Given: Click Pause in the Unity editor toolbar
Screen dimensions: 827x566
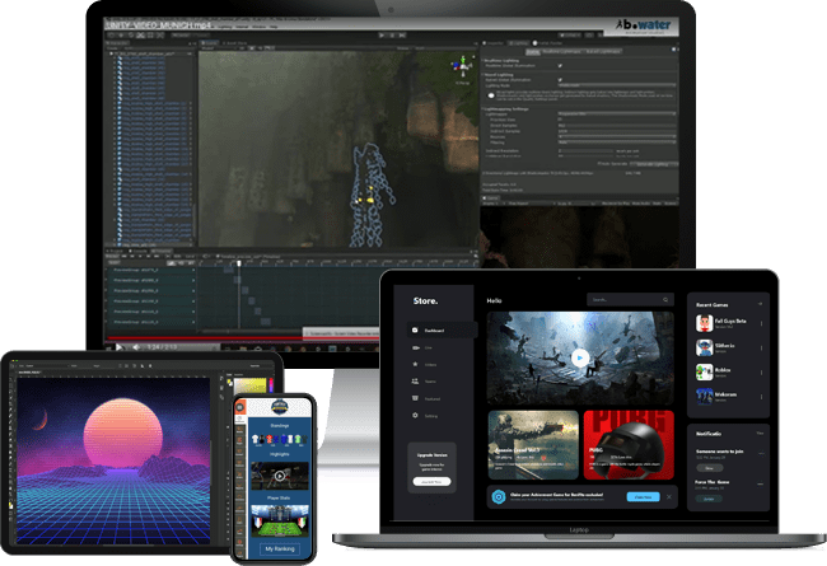Looking at the screenshot, I should pos(392,35).
